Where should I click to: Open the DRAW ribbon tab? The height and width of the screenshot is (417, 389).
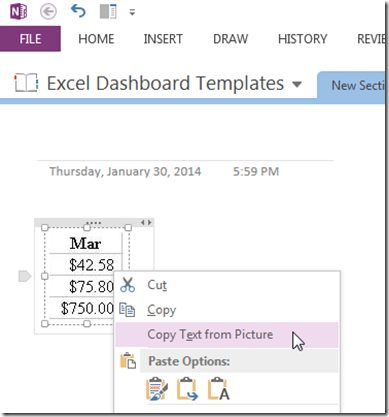pyautogui.click(x=231, y=39)
